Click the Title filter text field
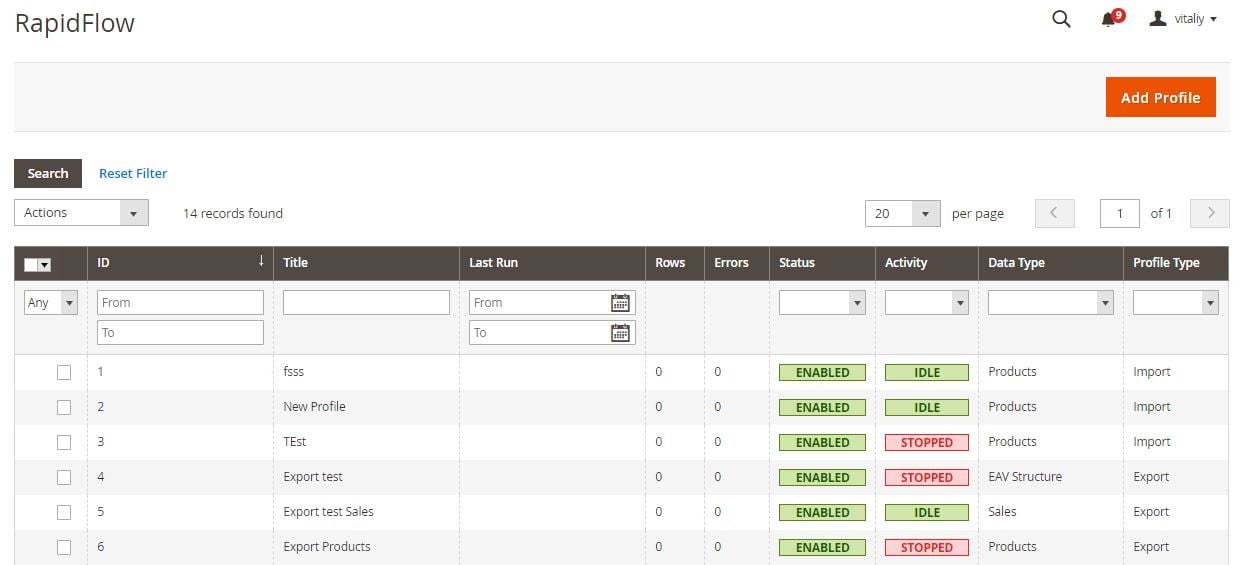Viewport: 1246px width, 565px height. pos(366,302)
